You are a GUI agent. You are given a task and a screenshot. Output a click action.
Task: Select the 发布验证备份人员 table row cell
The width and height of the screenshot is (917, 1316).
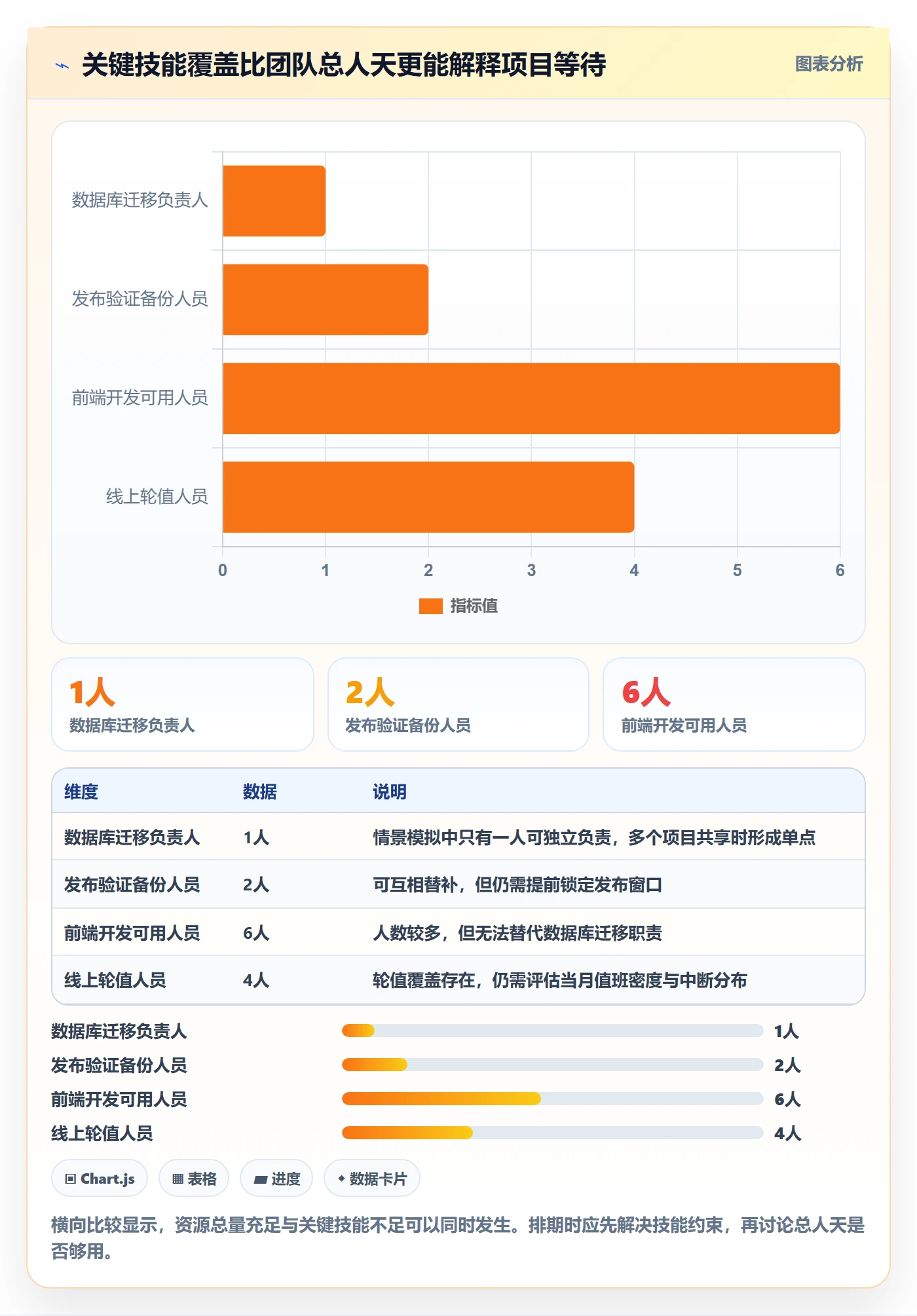click(132, 885)
